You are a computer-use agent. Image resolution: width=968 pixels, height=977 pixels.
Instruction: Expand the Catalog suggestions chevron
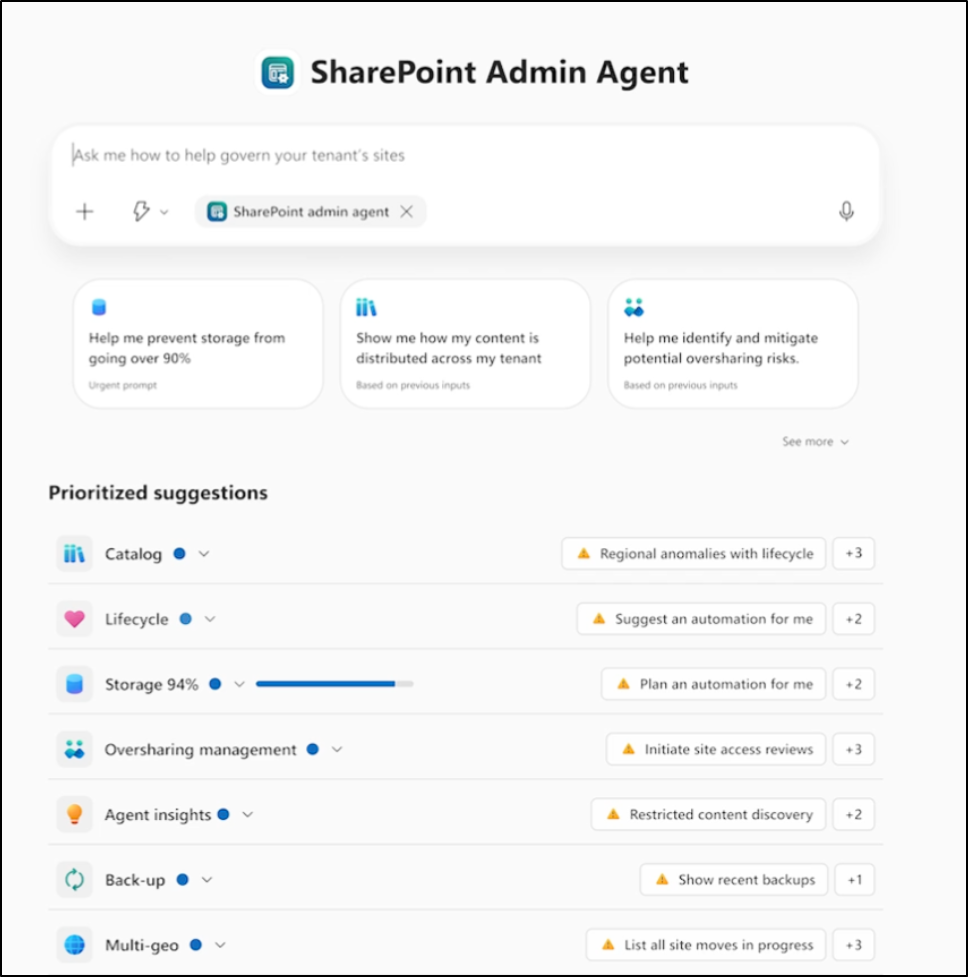point(204,554)
